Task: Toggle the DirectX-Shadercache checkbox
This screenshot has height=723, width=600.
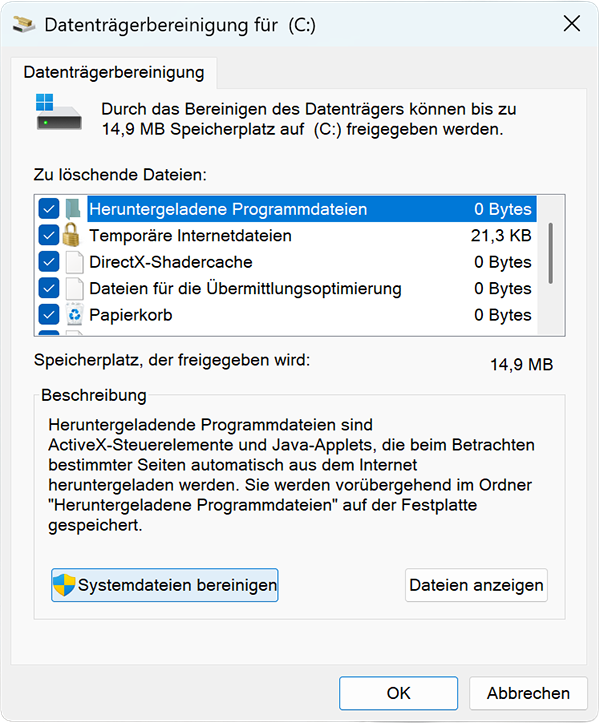Action: (x=49, y=262)
